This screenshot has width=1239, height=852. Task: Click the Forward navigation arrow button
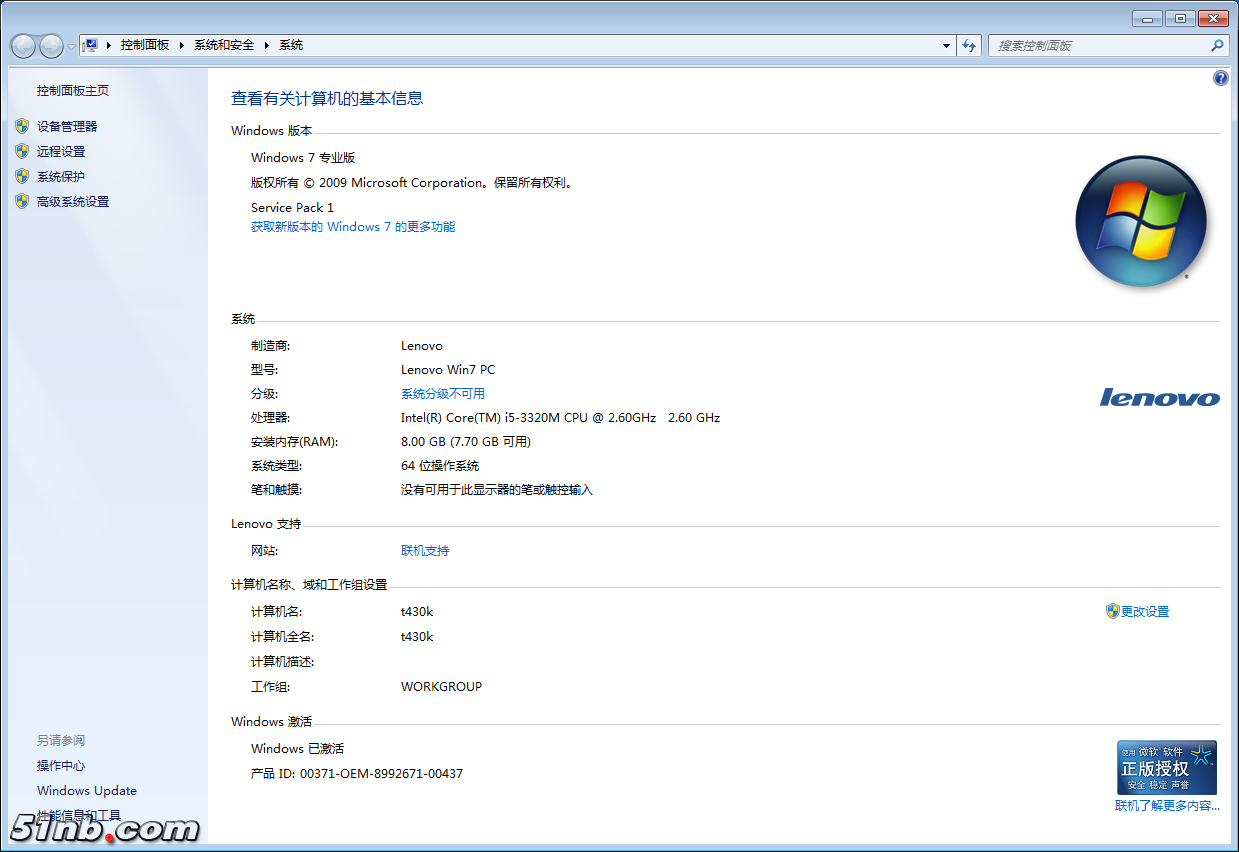pyautogui.click(x=51, y=46)
